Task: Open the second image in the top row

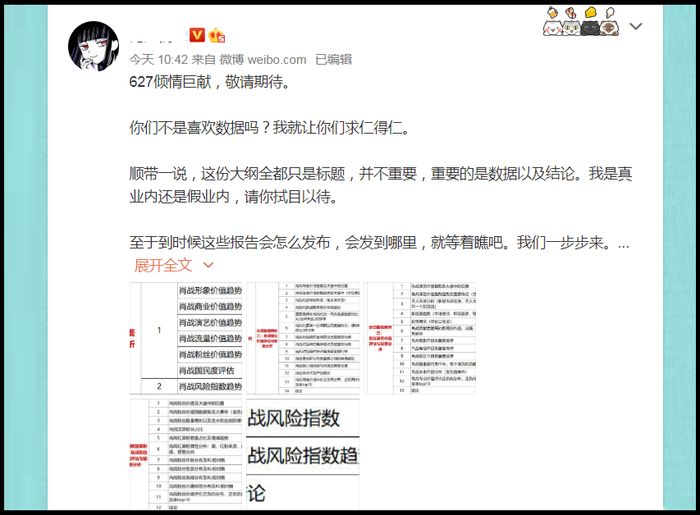Action: (304, 338)
